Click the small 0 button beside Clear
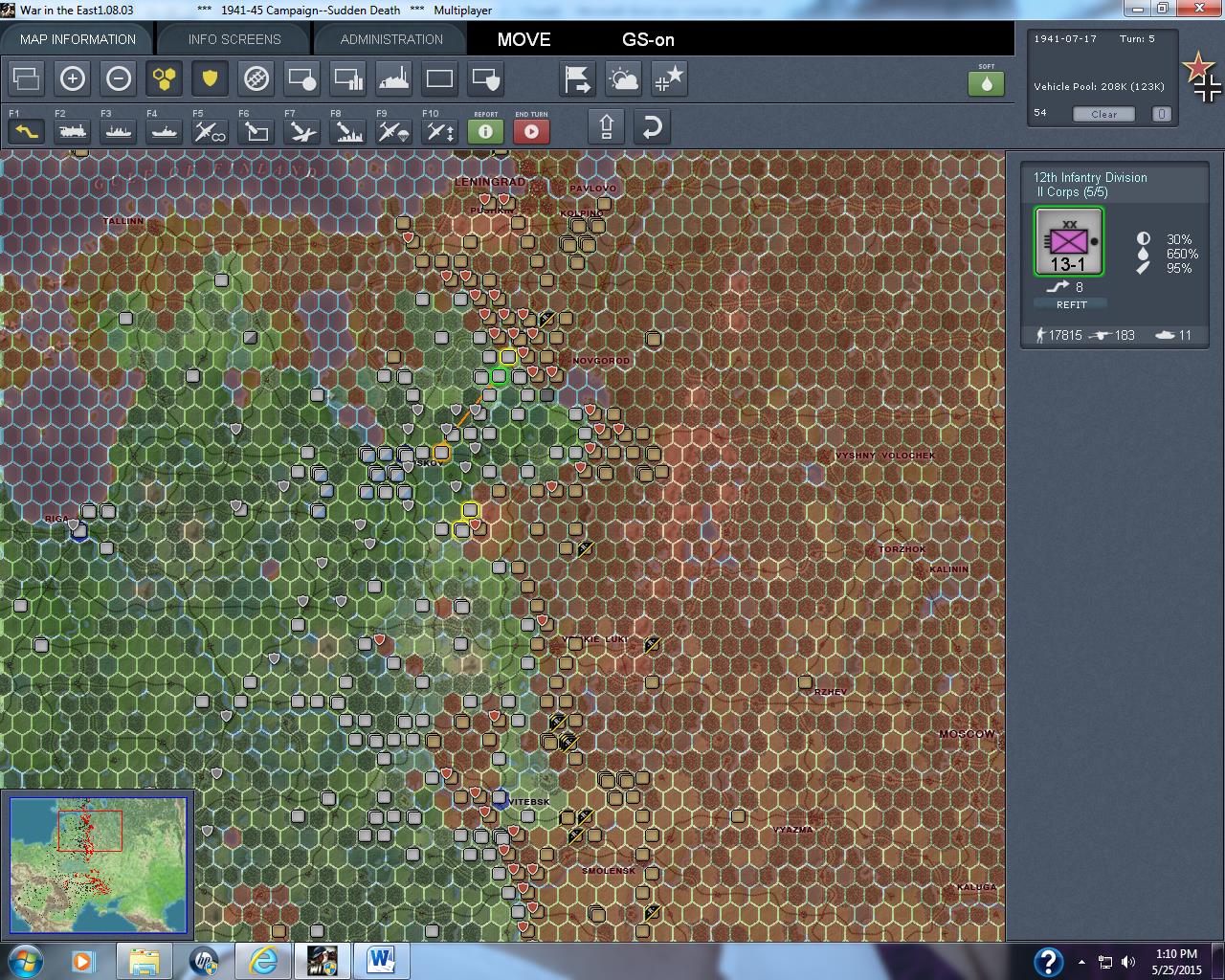Image resolution: width=1225 pixels, height=980 pixels. [1161, 114]
